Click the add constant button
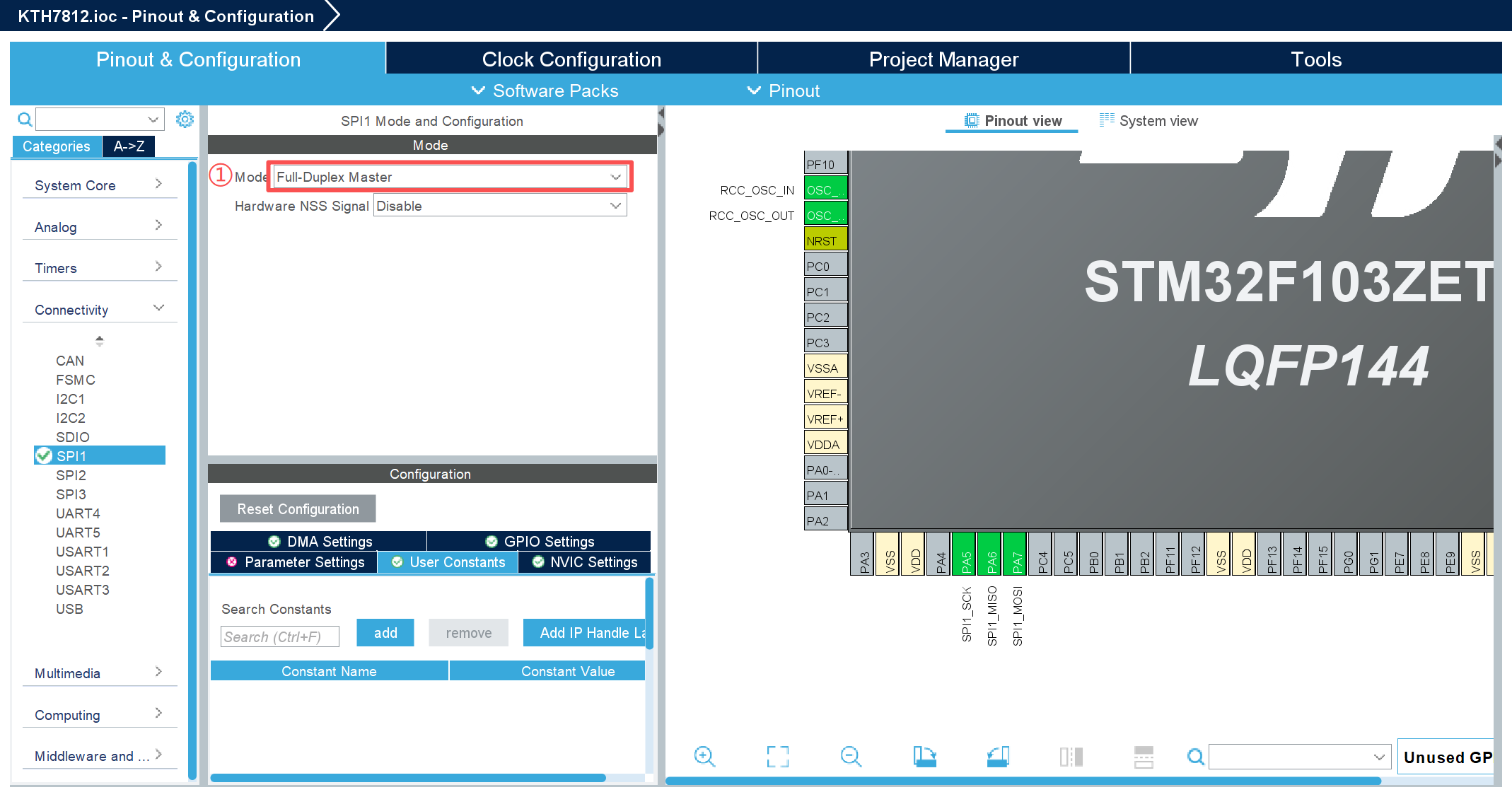The height and width of the screenshot is (797, 1512). coord(385,633)
